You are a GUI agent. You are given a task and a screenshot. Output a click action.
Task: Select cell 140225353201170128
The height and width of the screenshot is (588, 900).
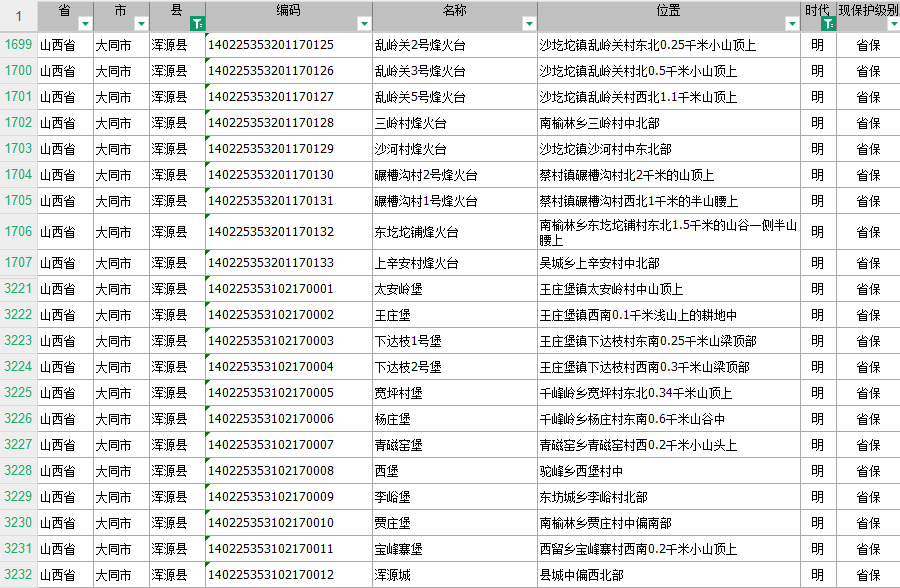pos(289,123)
